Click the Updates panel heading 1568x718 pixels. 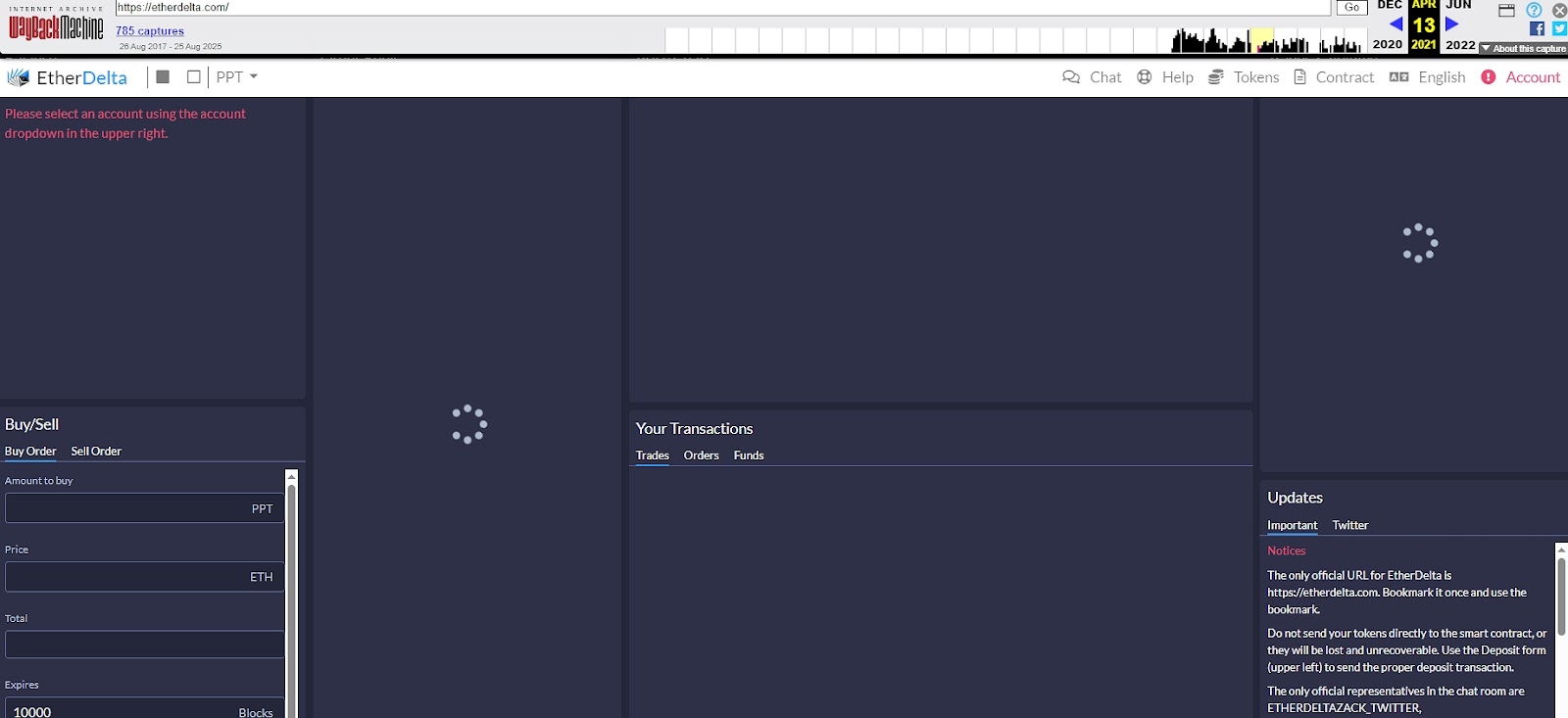[1295, 498]
